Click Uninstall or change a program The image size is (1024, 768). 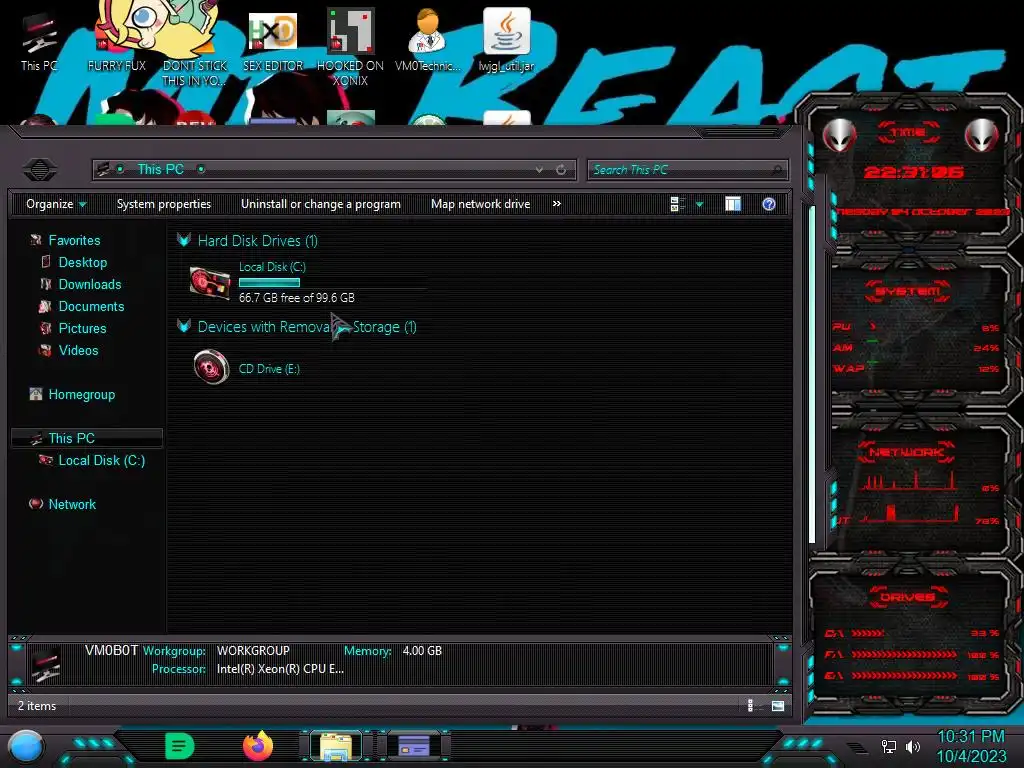point(321,204)
